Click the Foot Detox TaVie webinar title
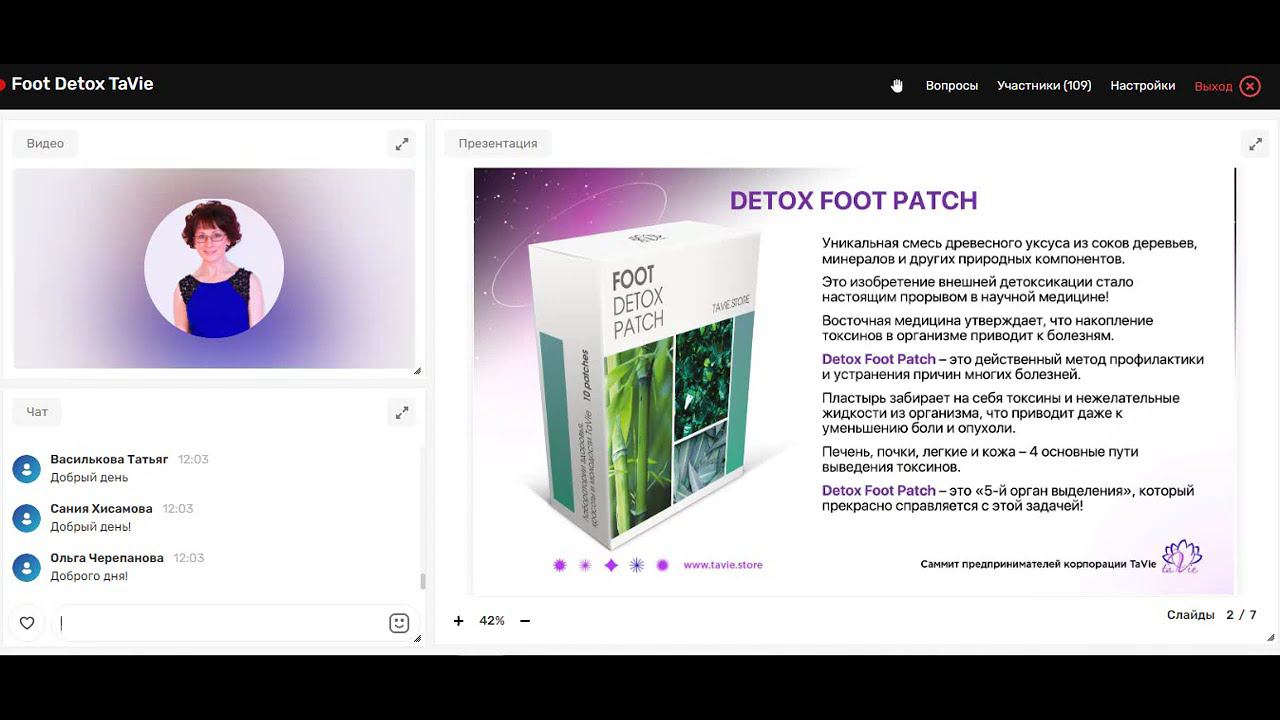The image size is (1280, 720). coord(82,84)
